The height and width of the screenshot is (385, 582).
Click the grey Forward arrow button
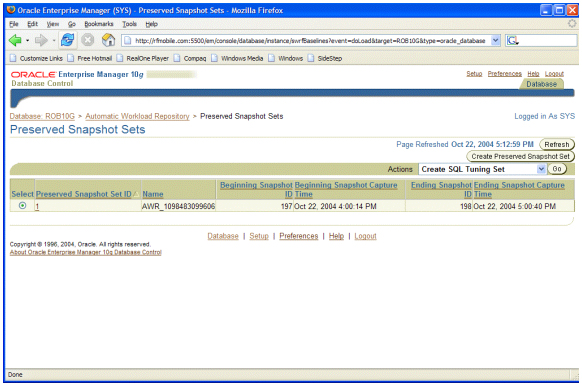41,40
